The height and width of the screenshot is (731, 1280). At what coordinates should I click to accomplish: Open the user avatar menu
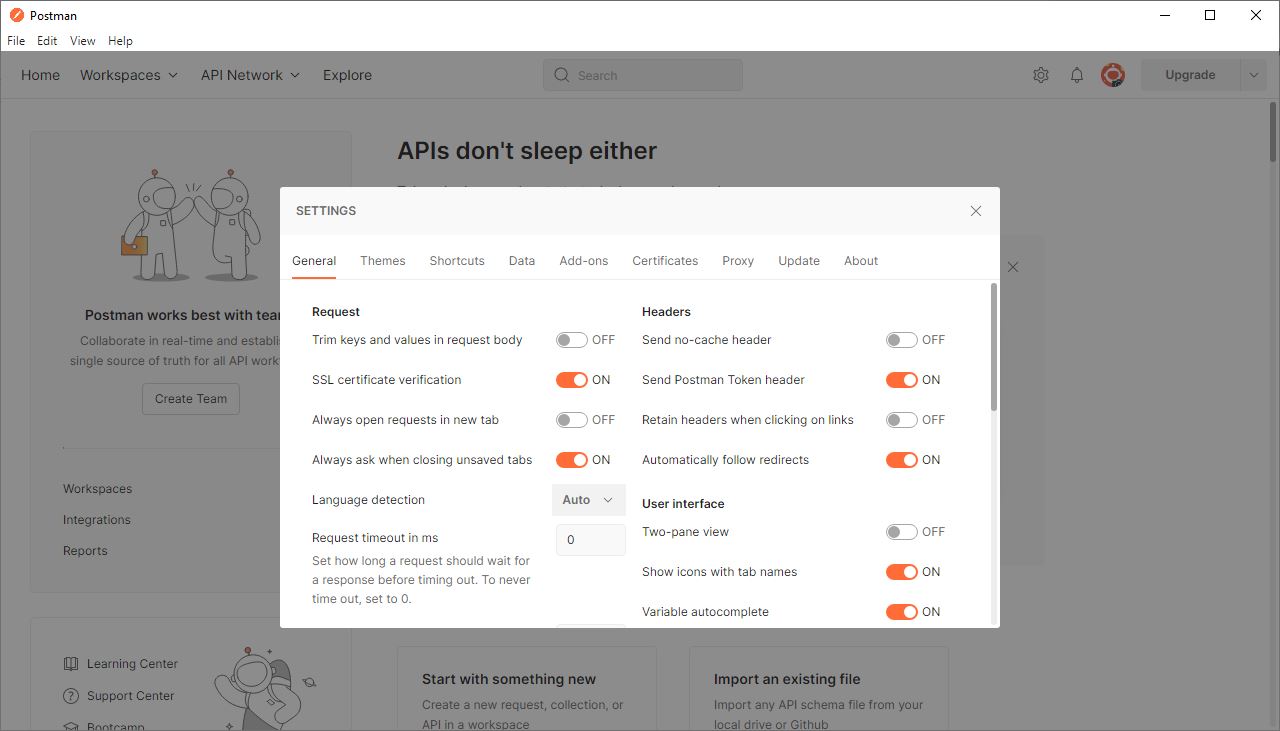[x=1113, y=75]
